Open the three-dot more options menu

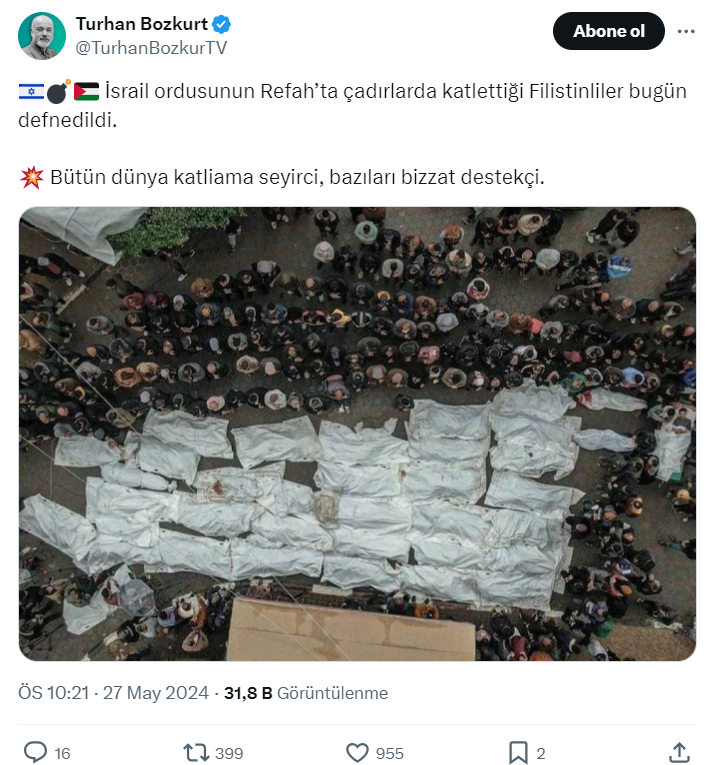686,31
